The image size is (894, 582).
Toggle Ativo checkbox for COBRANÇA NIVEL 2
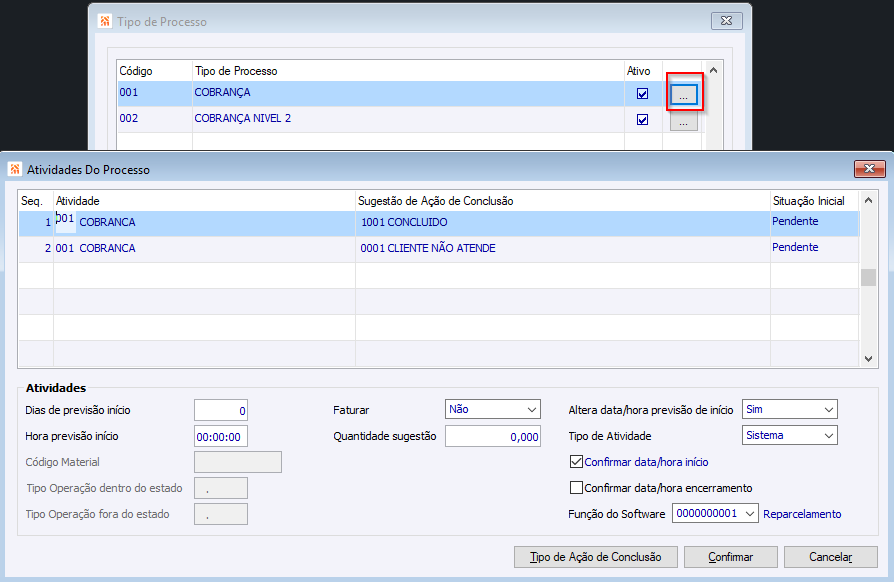pos(643,120)
